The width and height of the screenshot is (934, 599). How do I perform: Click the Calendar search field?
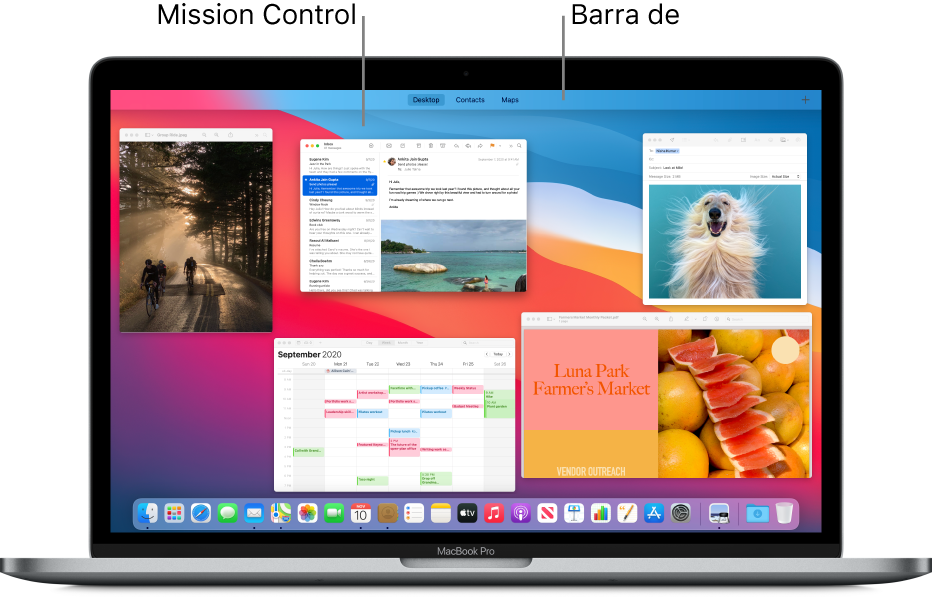[487, 343]
